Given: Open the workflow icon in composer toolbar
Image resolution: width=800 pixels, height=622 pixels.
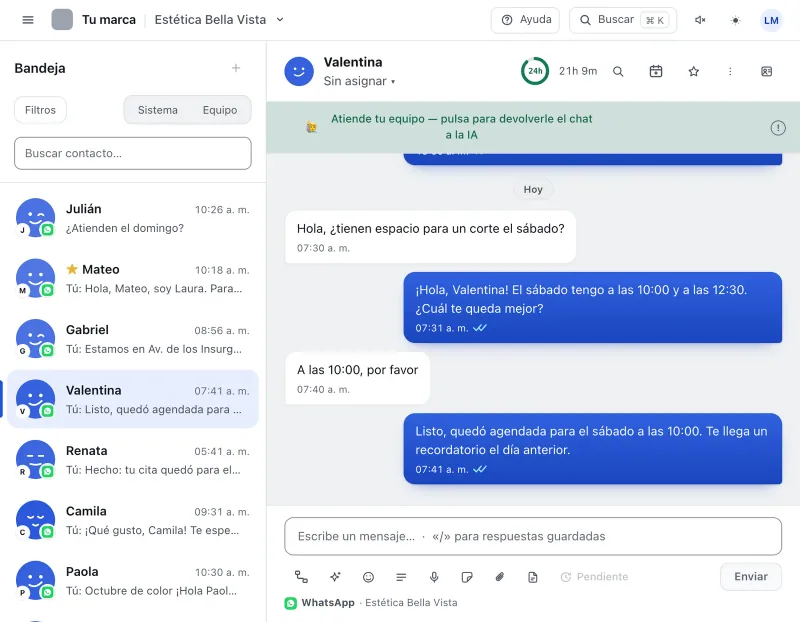Looking at the screenshot, I should (x=301, y=577).
